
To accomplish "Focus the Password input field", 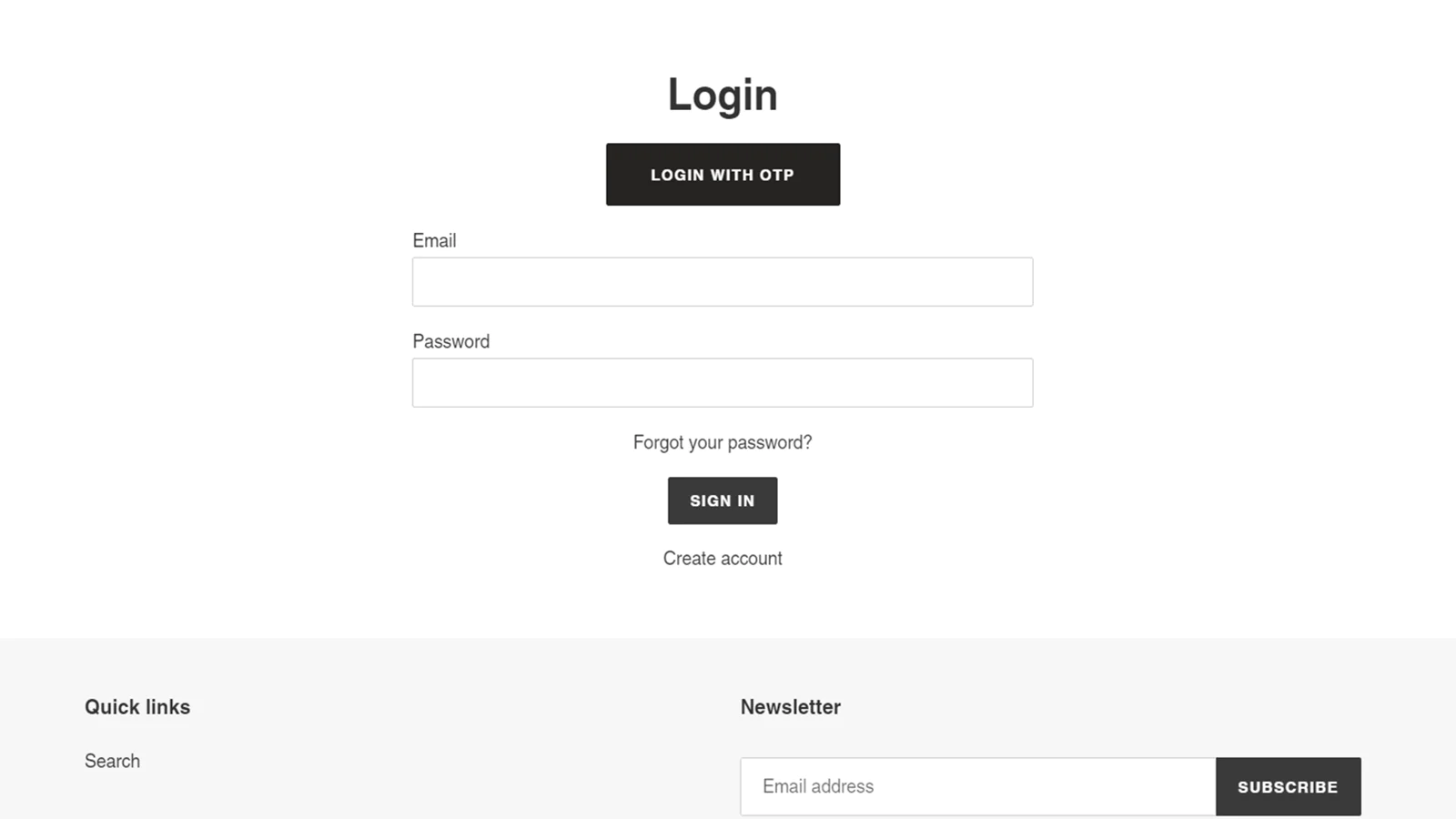I will click(723, 383).
